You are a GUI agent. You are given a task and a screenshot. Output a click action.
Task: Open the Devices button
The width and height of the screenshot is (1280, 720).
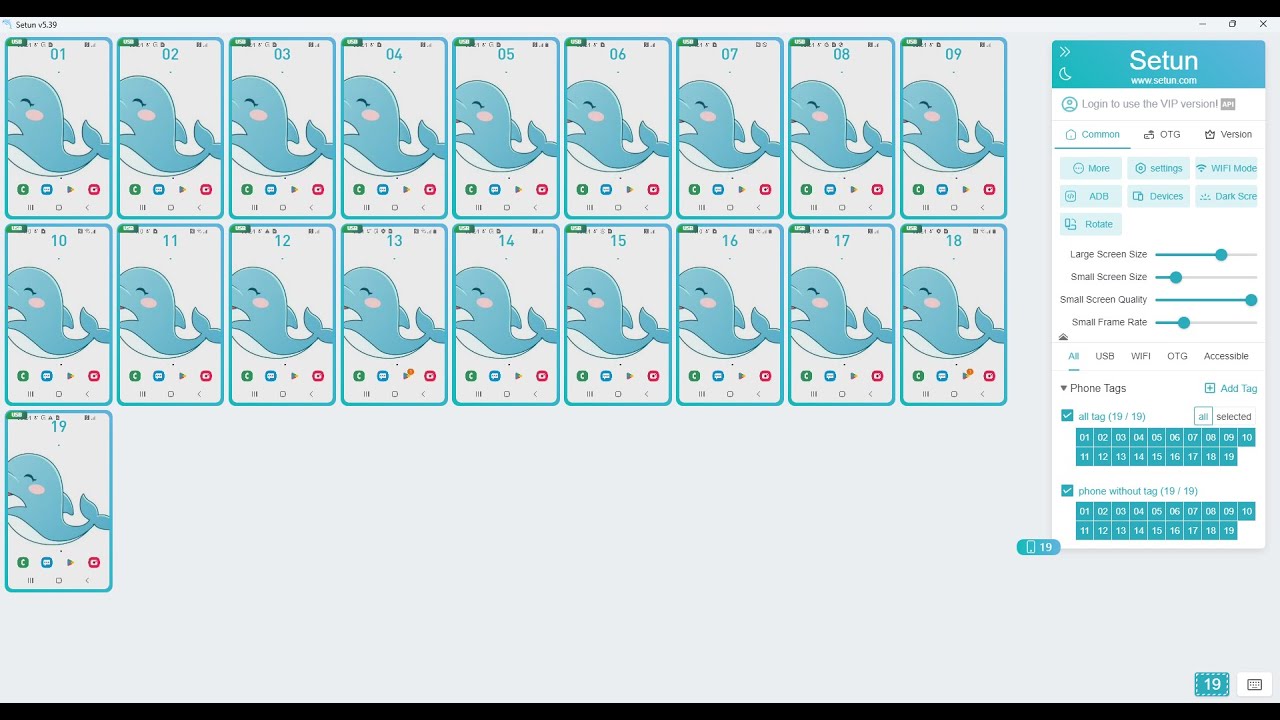point(1158,196)
